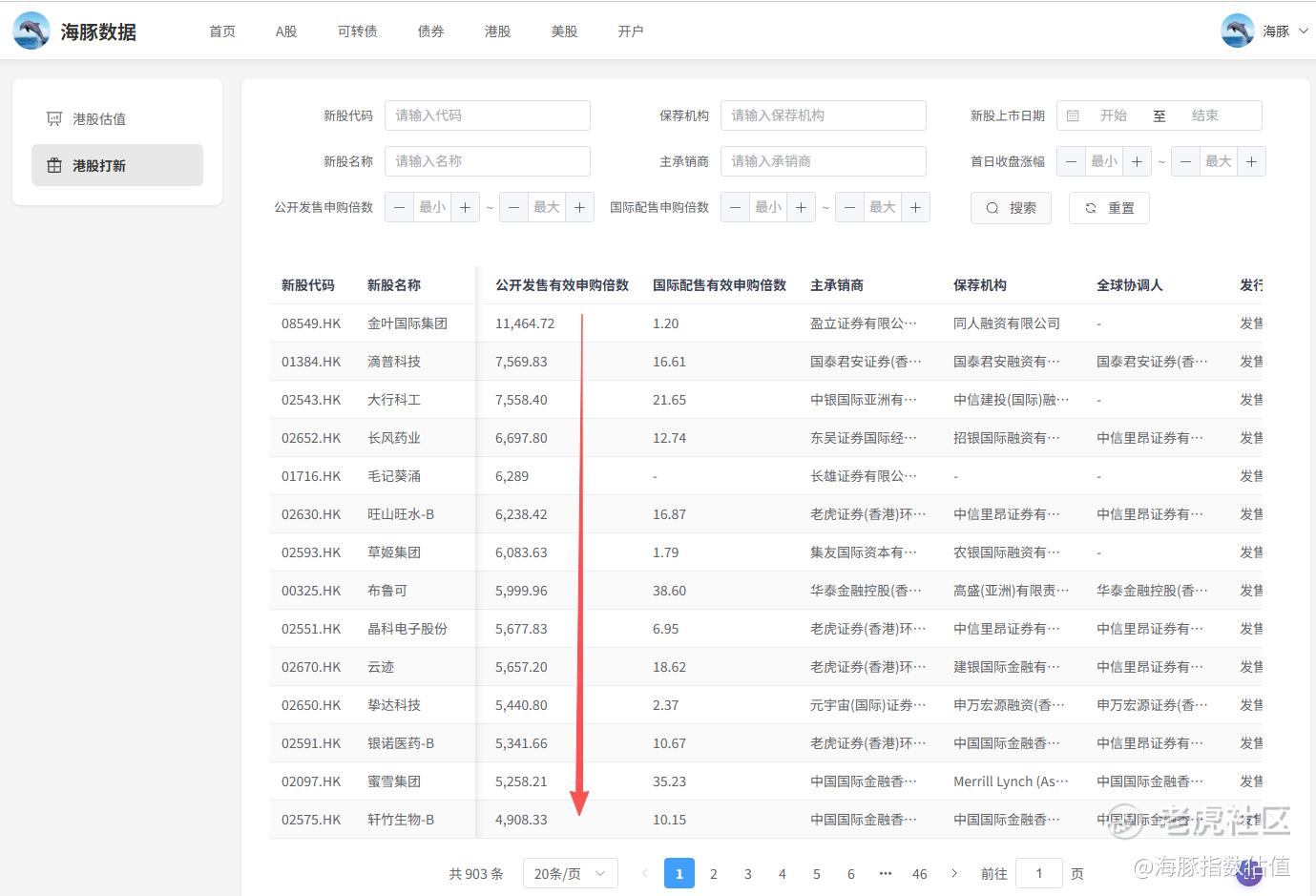Viewport: 1316px width, 896px height.
Task: Click 首日收盘涨幅 最小 input field
Action: [x=1104, y=161]
